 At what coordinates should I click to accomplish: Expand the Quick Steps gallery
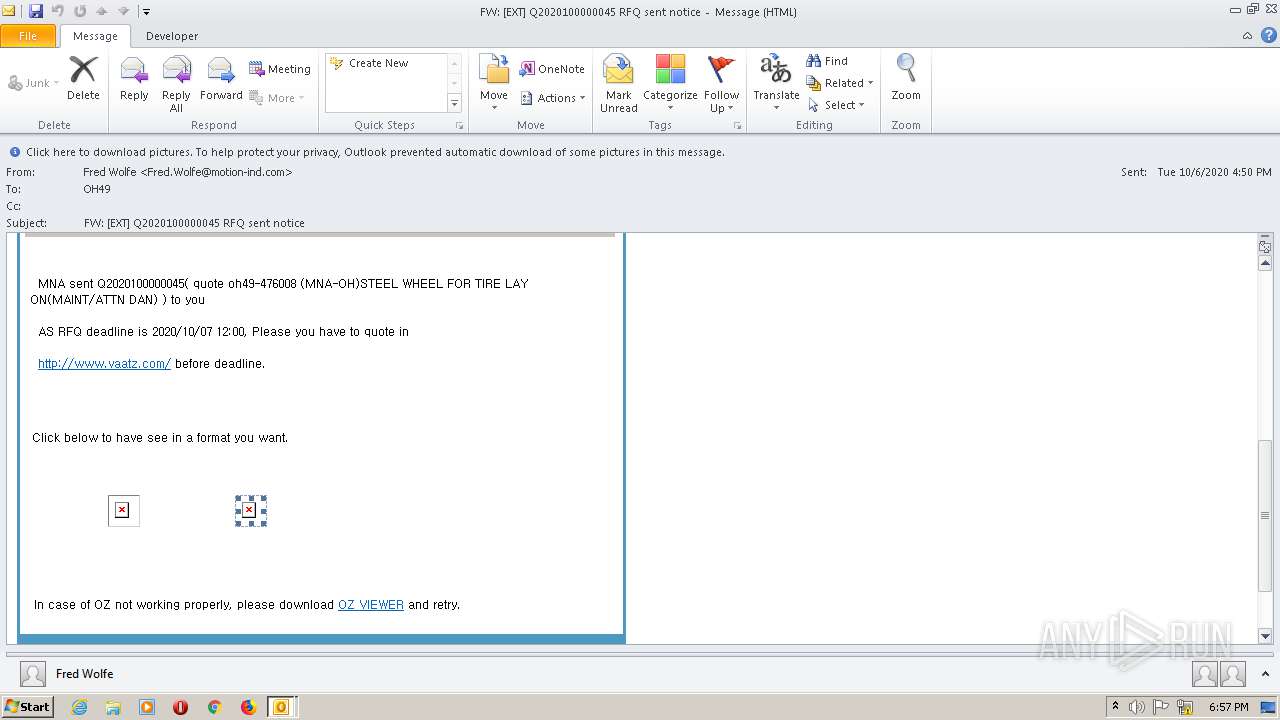click(454, 104)
